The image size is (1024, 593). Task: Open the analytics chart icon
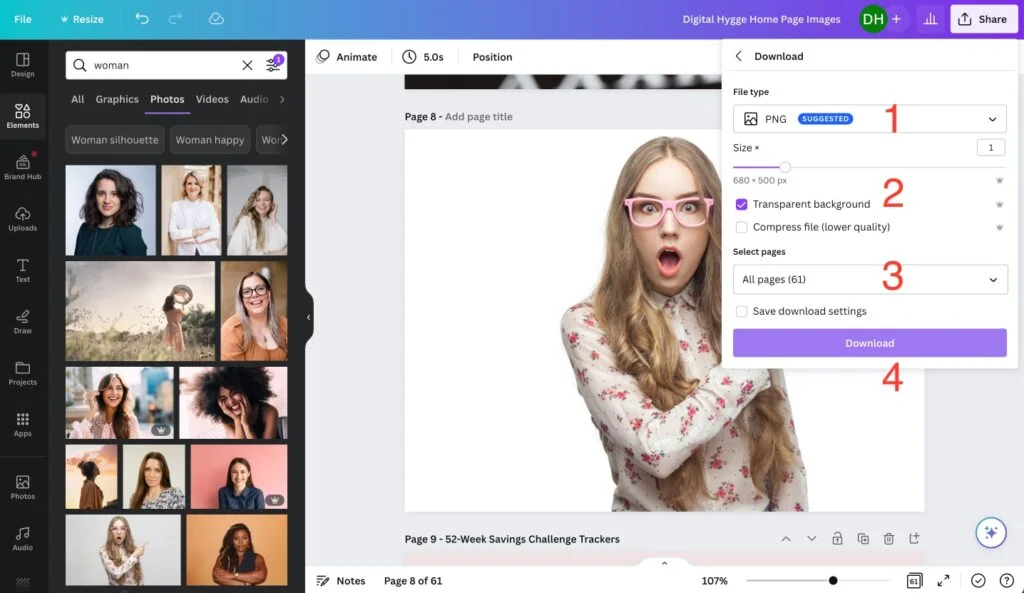[930, 19]
